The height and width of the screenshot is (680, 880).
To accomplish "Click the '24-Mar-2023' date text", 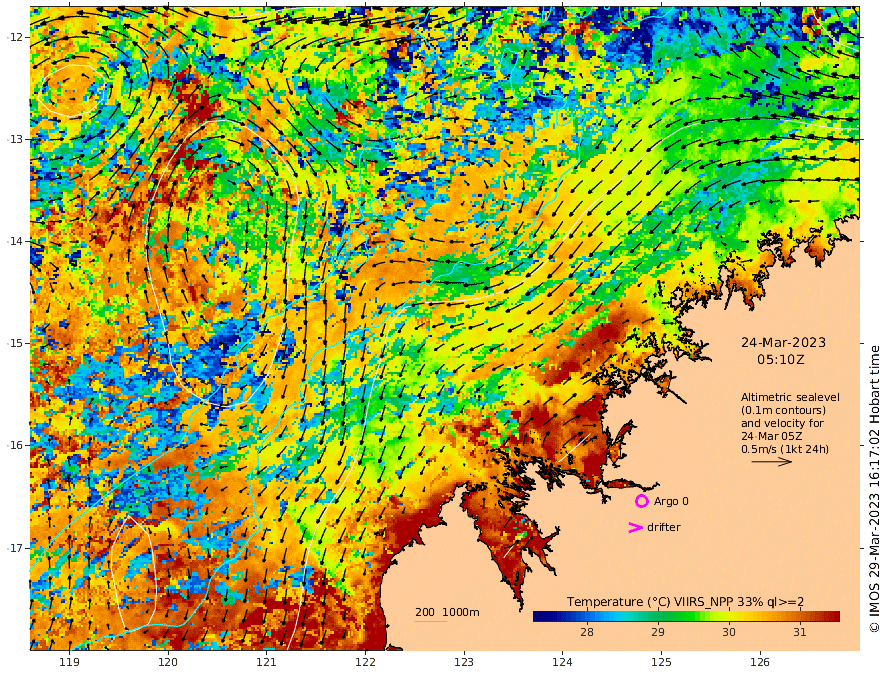I will pyautogui.click(x=783, y=342).
